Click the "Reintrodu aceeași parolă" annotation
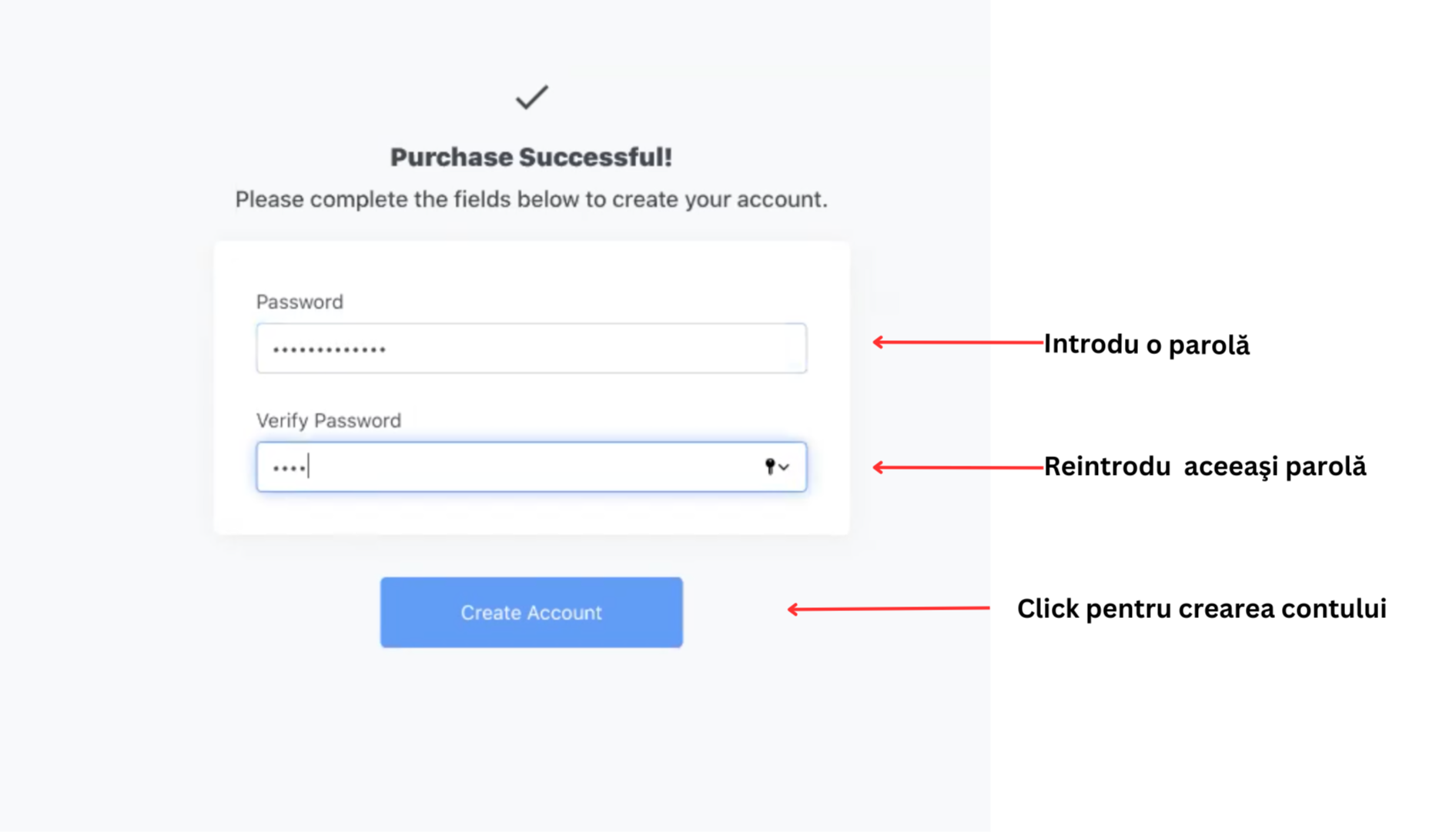The image size is (1456, 832). (x=1205, y=466)
